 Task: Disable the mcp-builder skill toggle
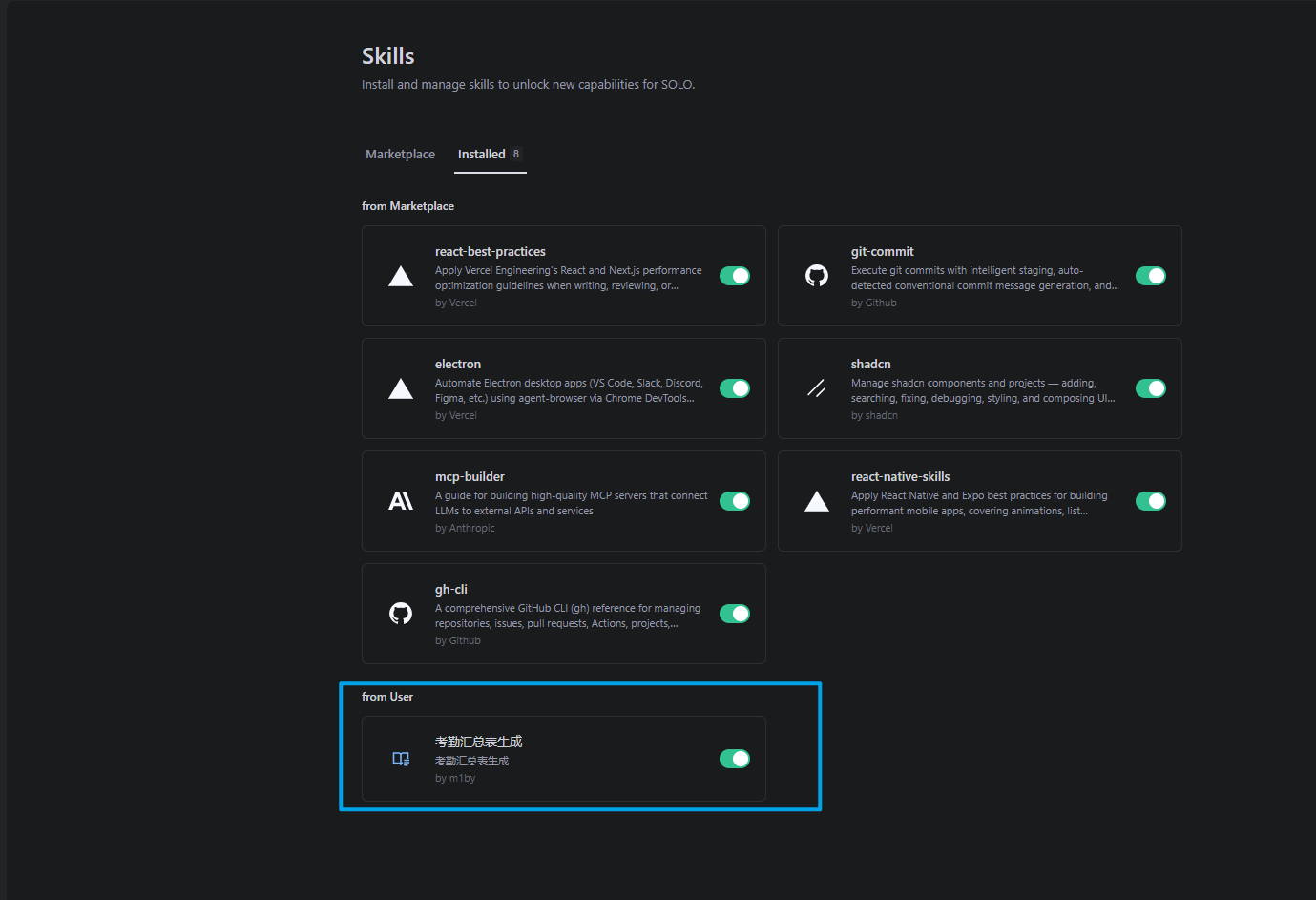(x=735, y=501)
